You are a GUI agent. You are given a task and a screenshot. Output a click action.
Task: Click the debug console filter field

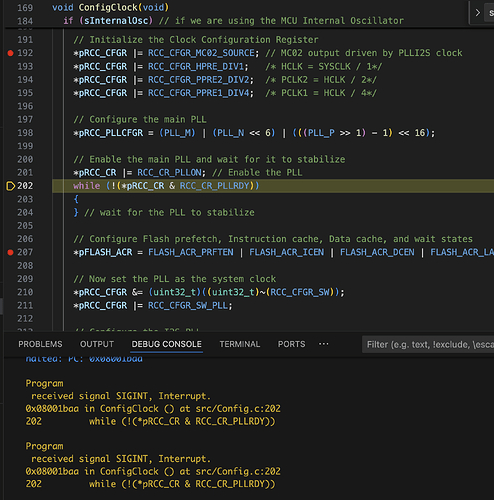(428, 344)
